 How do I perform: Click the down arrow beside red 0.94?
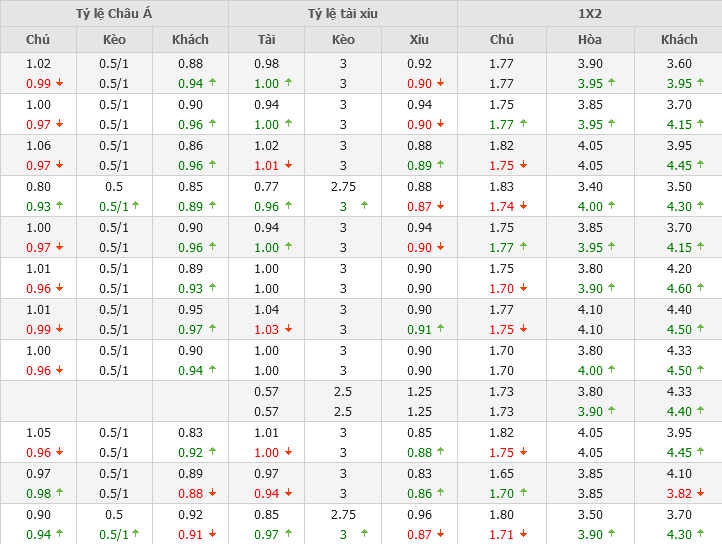point(287,493)
